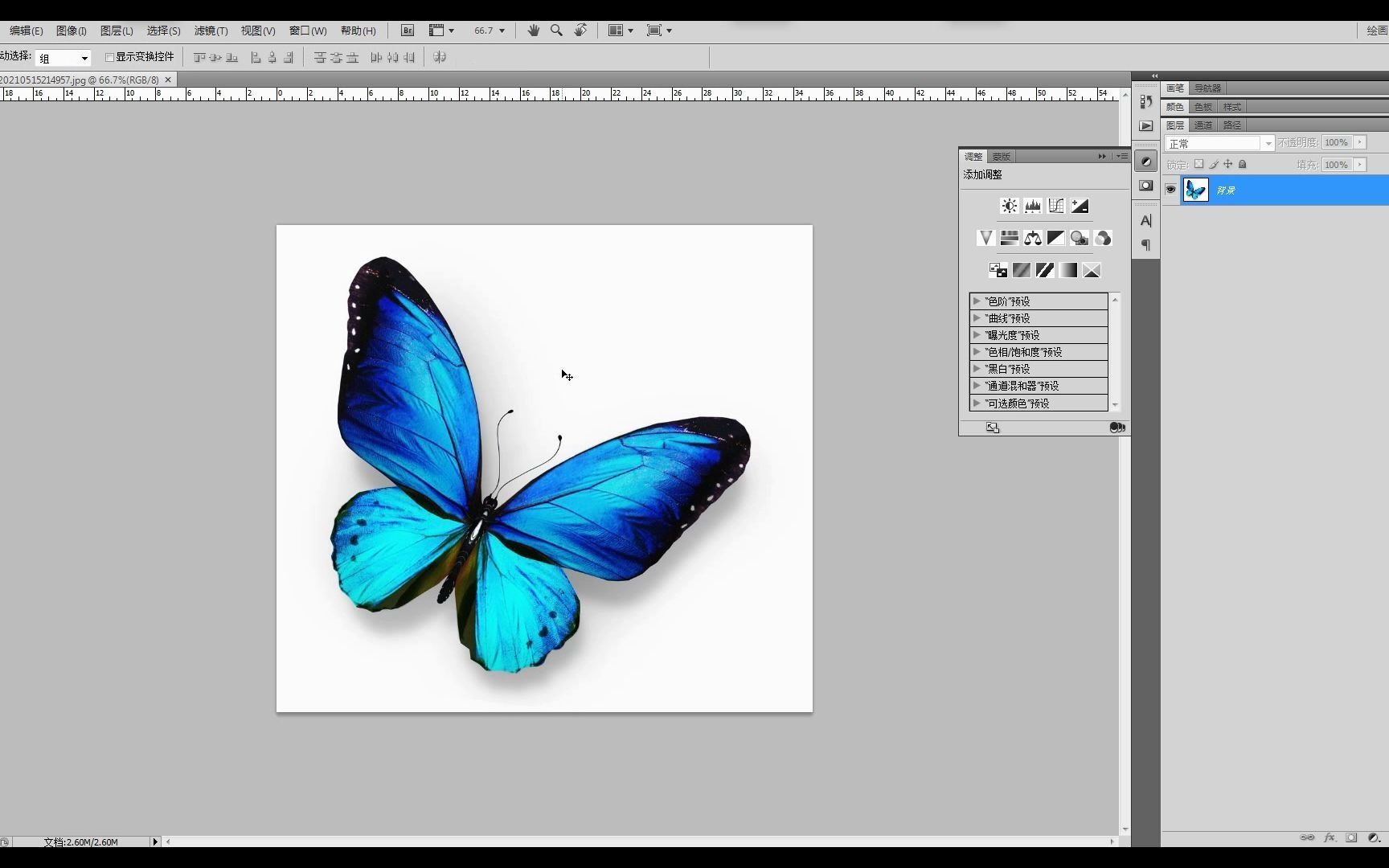Image resolution: width=1389 pixels, height=868 pixels.
Task: Expand the Exposure presets list
Action: coord(977,334)
